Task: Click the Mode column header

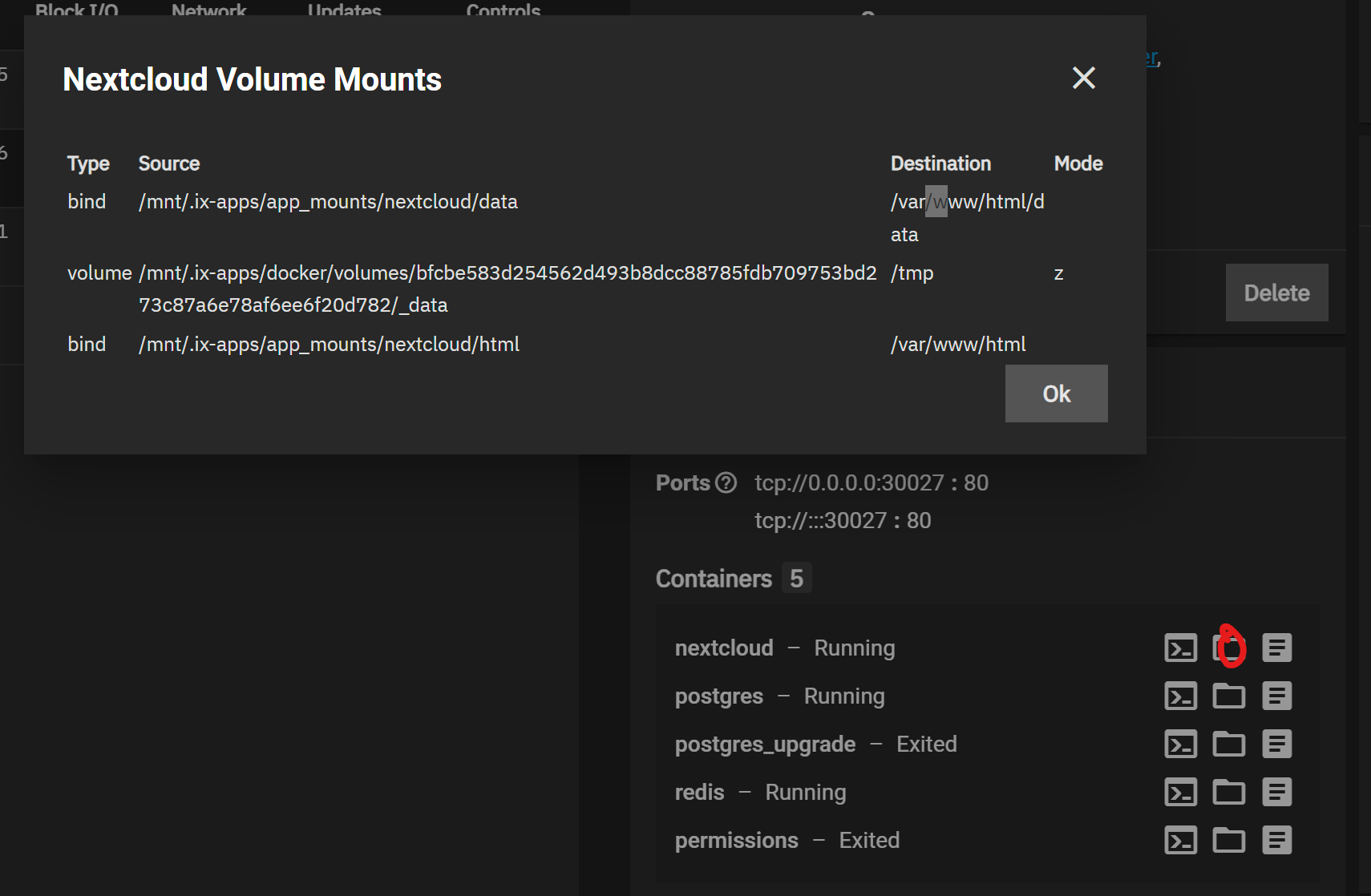Action: pyautogui.click(x=1078, y=163)
